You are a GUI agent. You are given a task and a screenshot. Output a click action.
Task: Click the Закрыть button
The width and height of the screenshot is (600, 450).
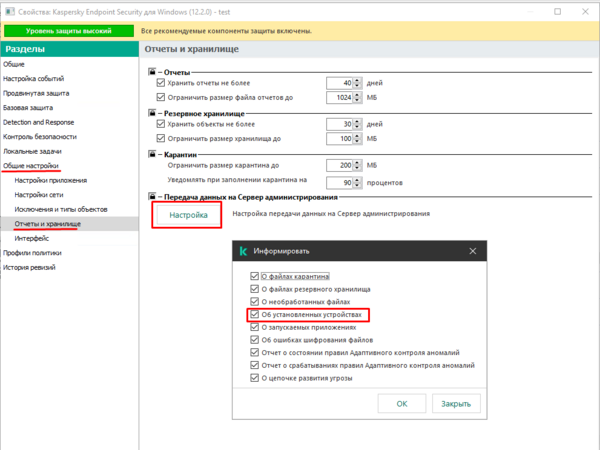(x=456, y=404)
